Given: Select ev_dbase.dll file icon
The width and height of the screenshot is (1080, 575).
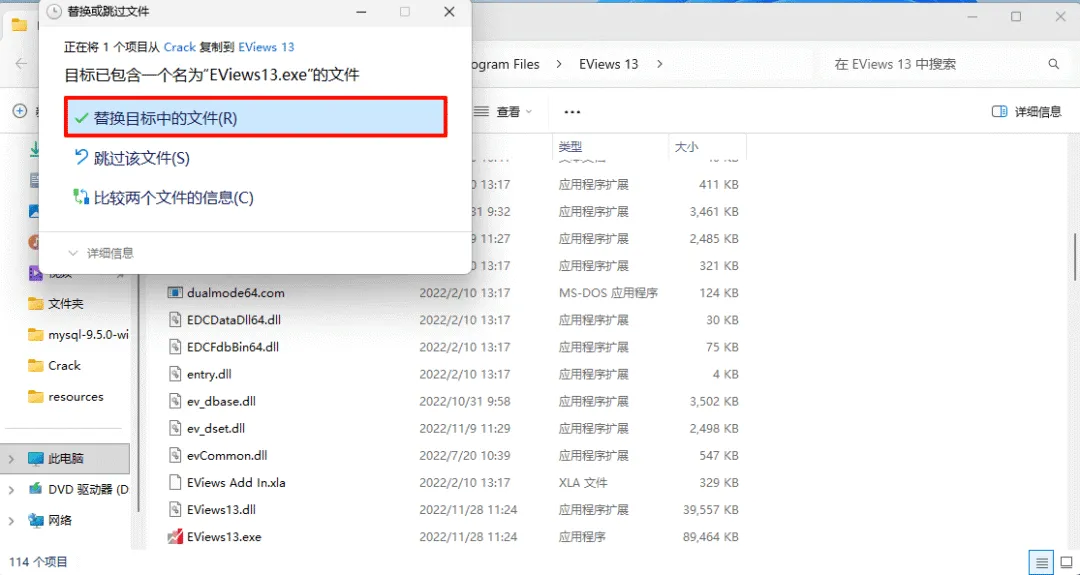Looking at the screenshot, I should [x=174, y=401].
